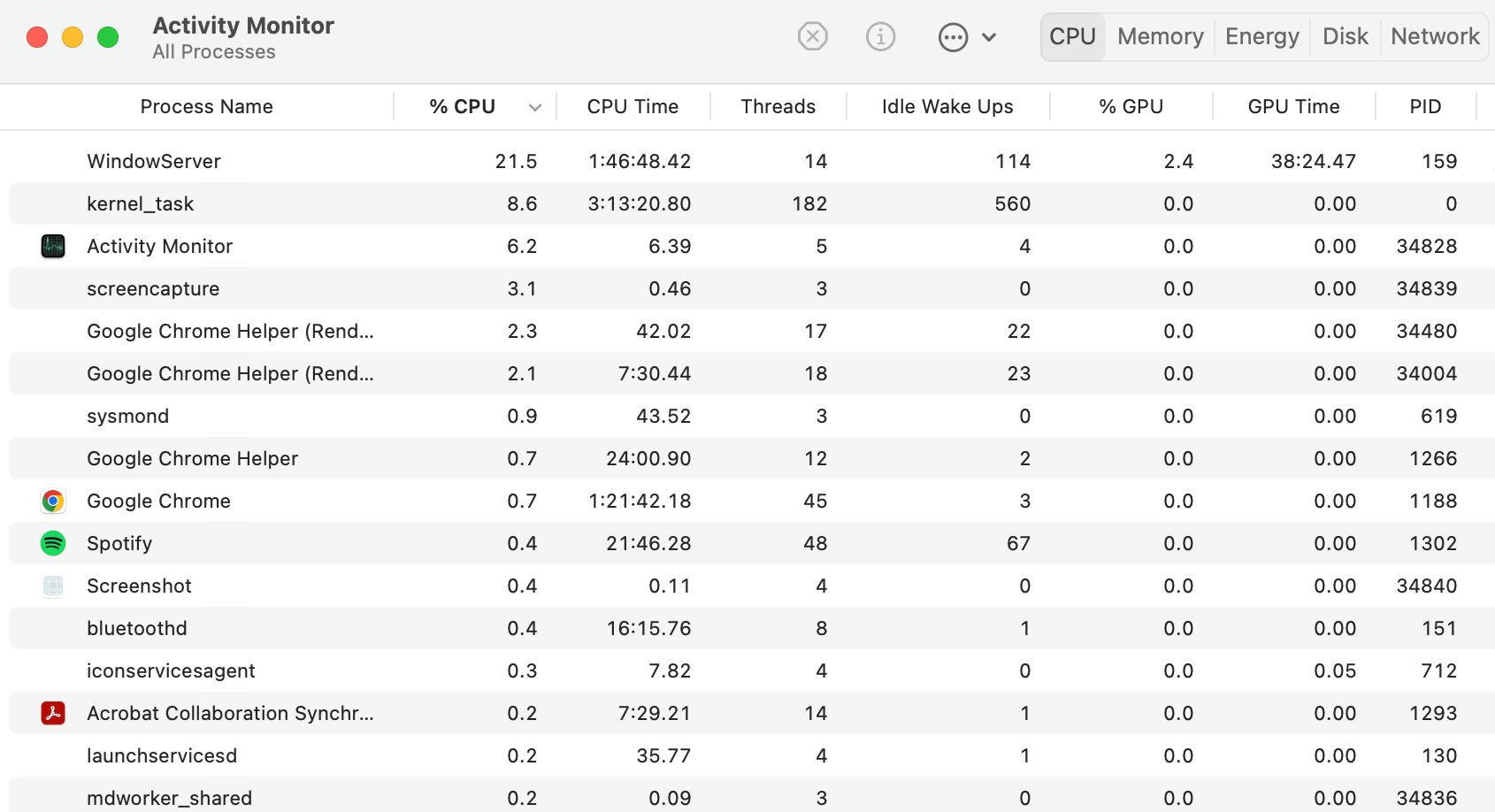Open the Disk tab

1345,37
